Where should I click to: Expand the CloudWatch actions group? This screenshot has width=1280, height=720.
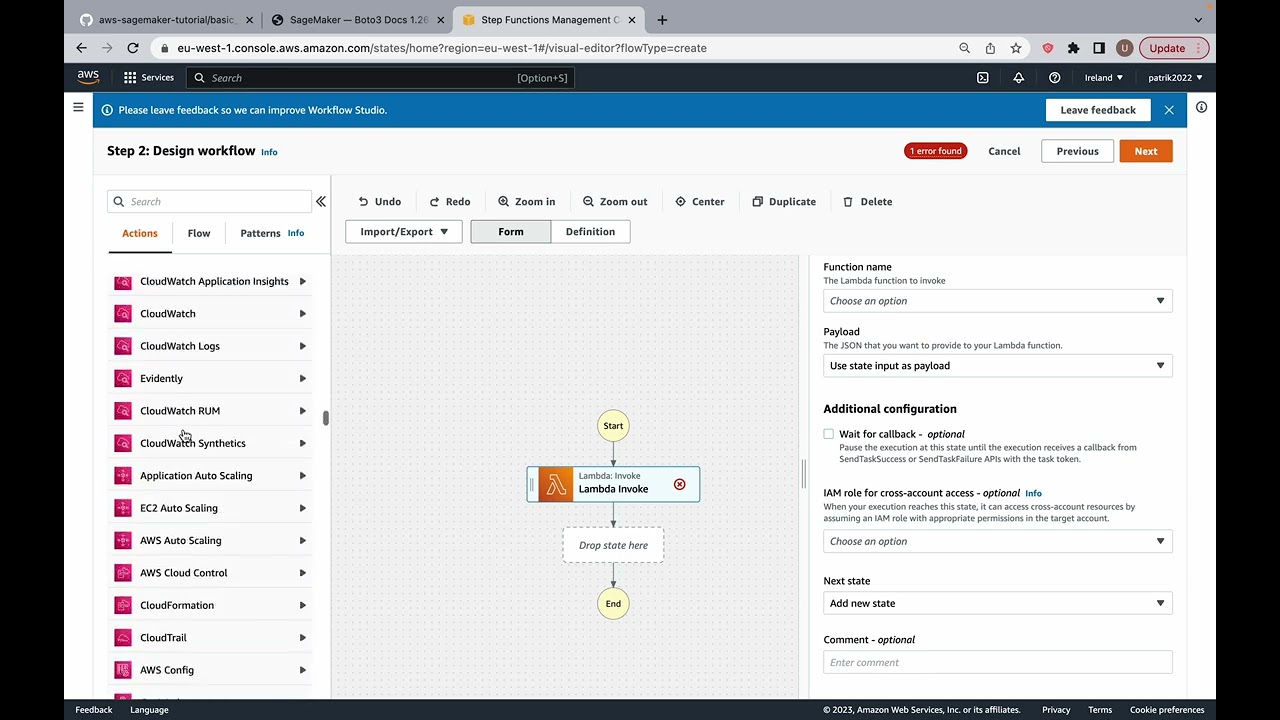coord(302,314)
